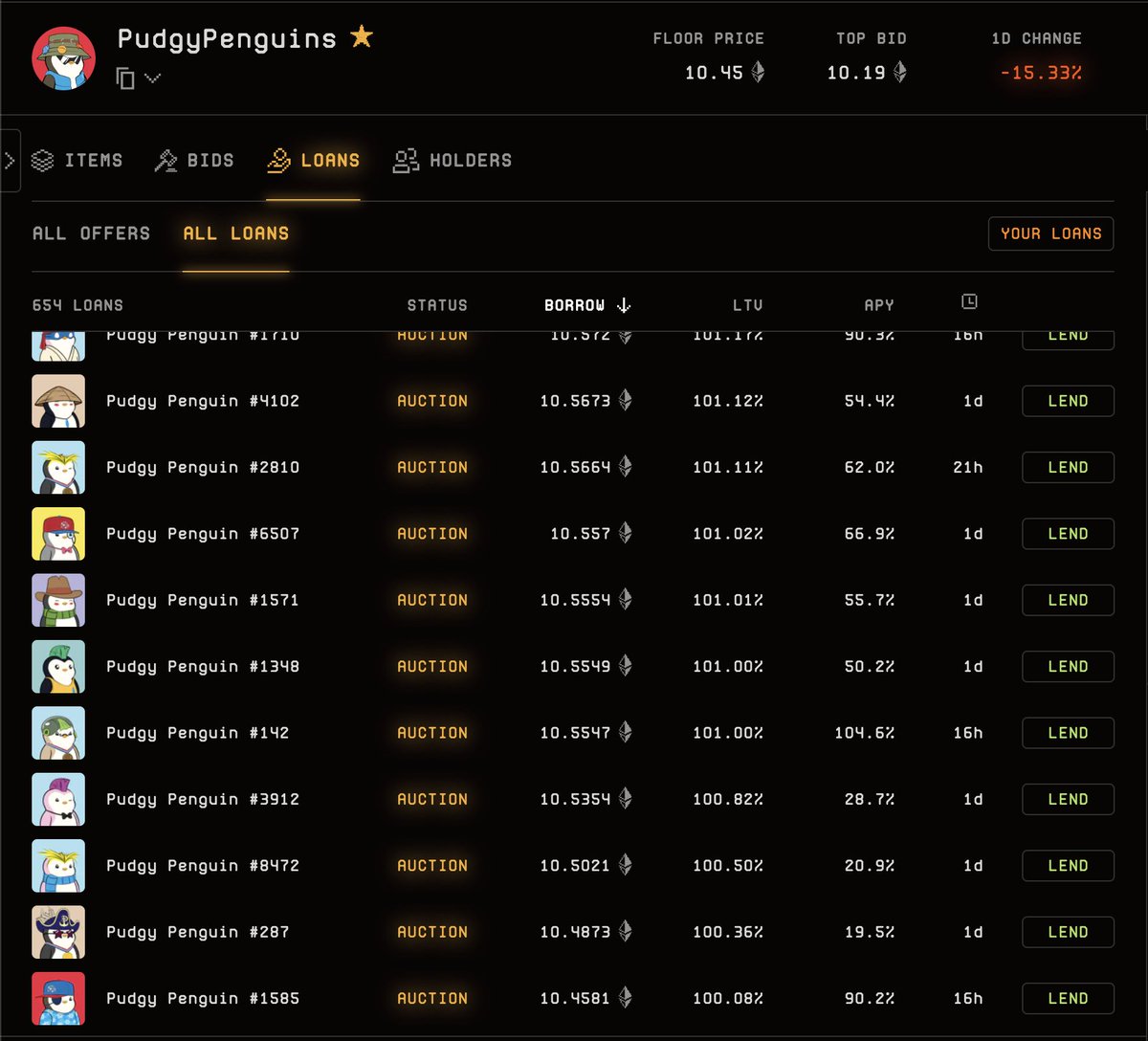
Task: Click the 654 Loans count label
Action: tap(77, 305)
